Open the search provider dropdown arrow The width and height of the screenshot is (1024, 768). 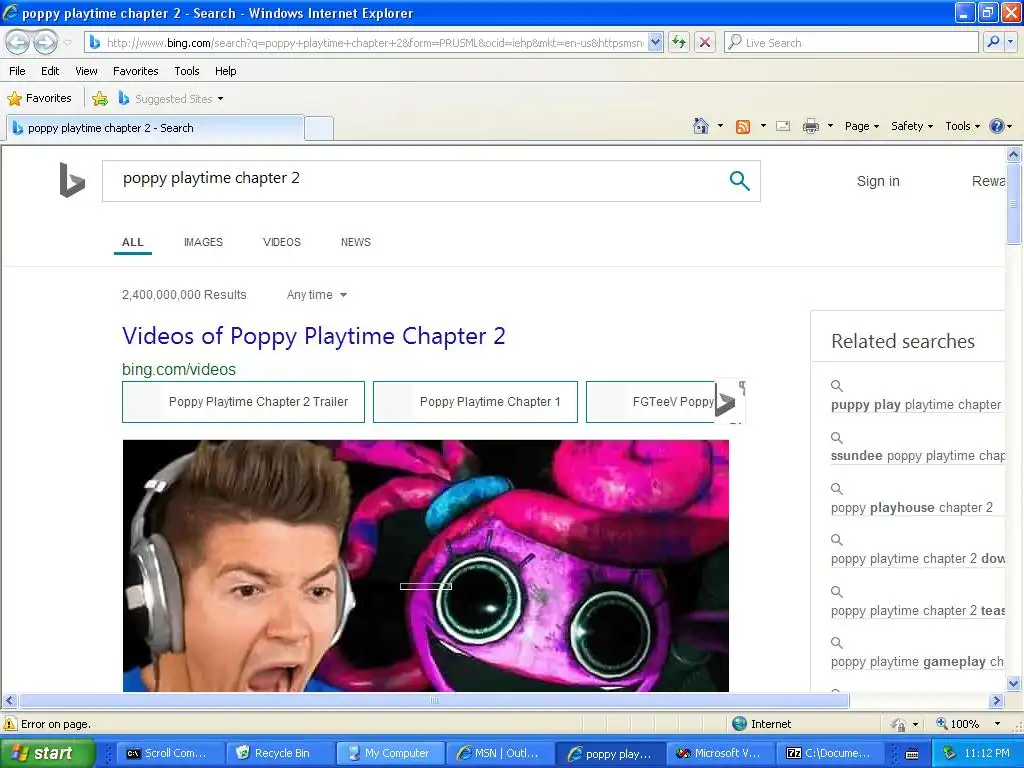[1011, 42]
